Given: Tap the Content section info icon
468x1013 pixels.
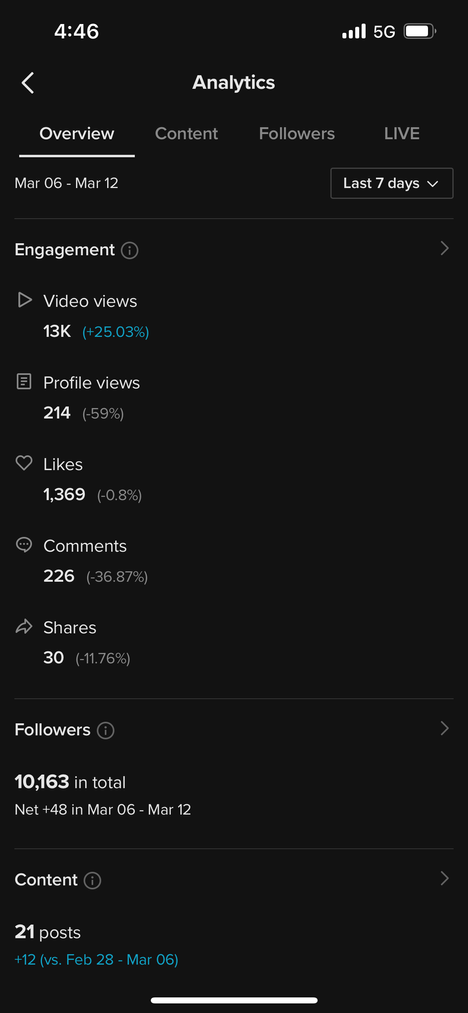Looking at the screenshot, I should [92, 881].
